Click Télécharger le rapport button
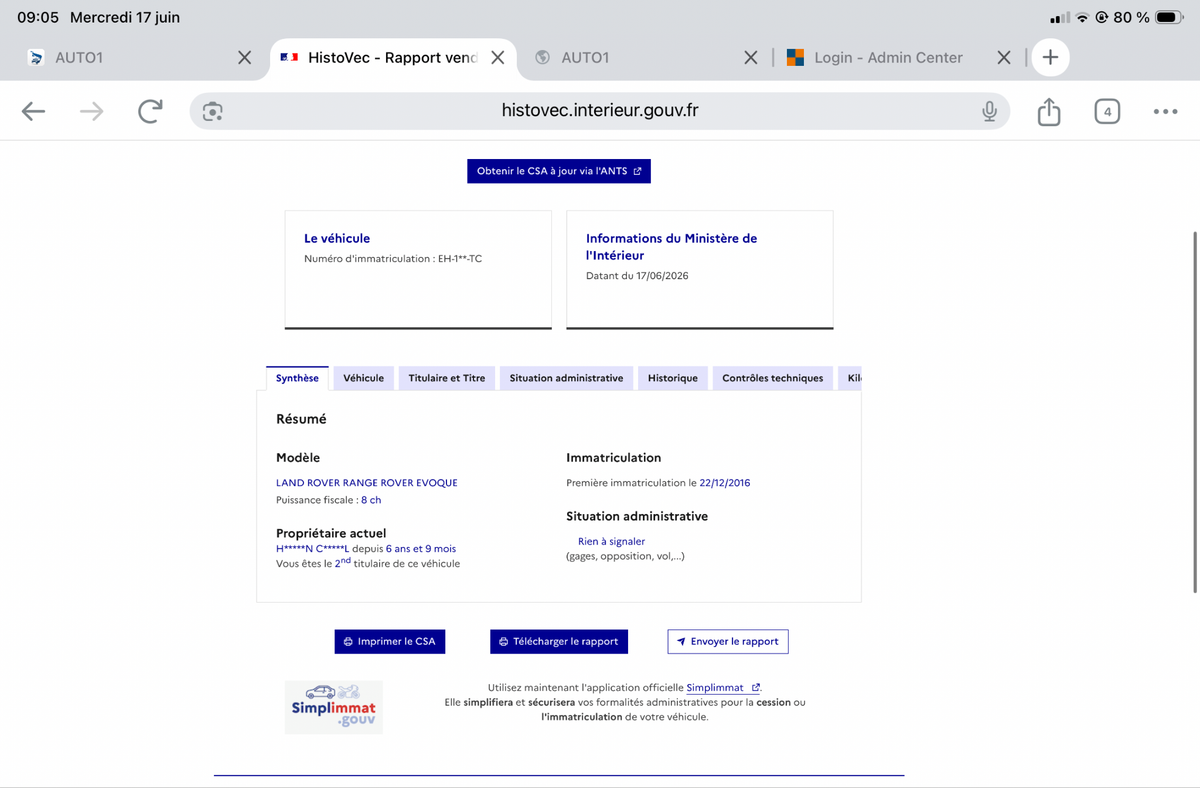1200x788 pixels. tap(559, 641)
